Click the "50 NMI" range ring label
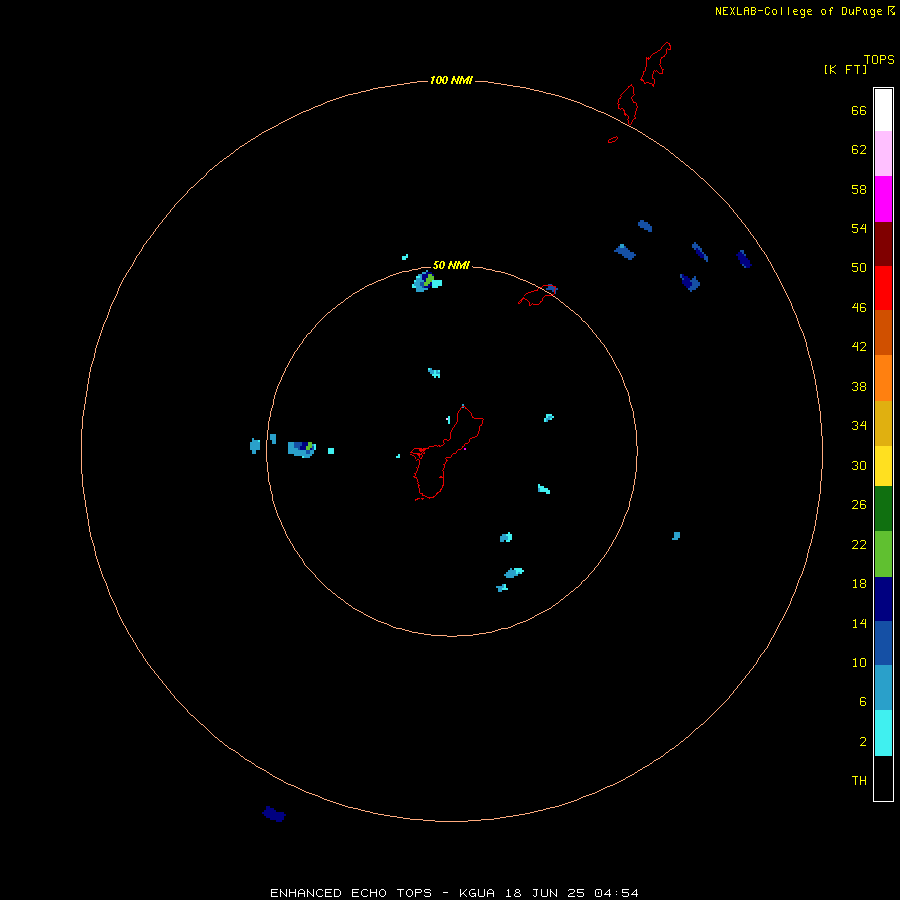This screenshot has height=900, width=900. pyautogui.click(x=451, y=265)
